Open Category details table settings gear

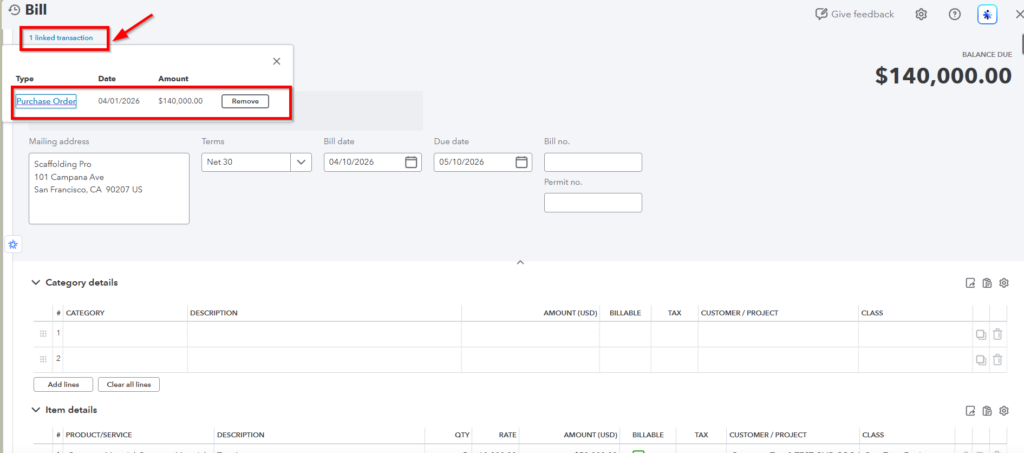pyautogui.click(x=1004, y=283)
